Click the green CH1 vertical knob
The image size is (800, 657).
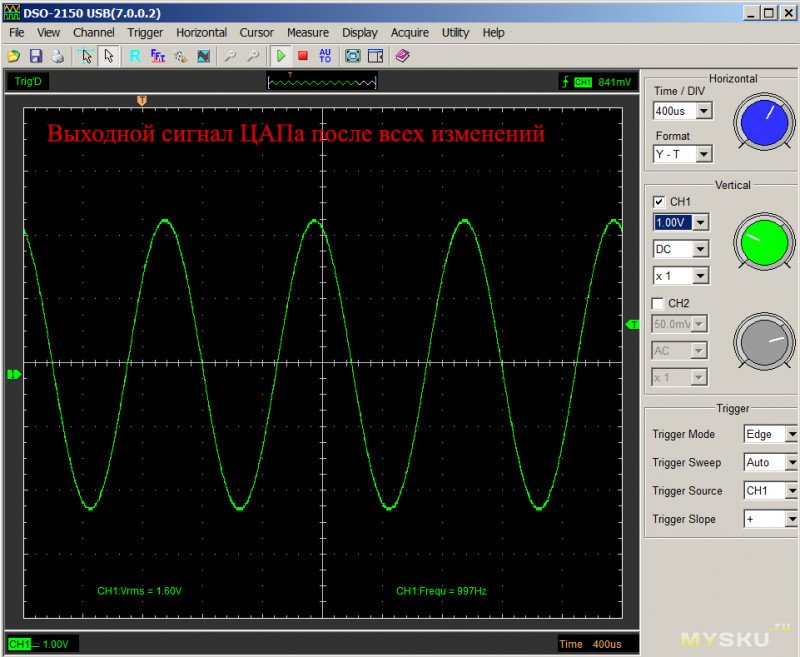(x=764, y=241)
